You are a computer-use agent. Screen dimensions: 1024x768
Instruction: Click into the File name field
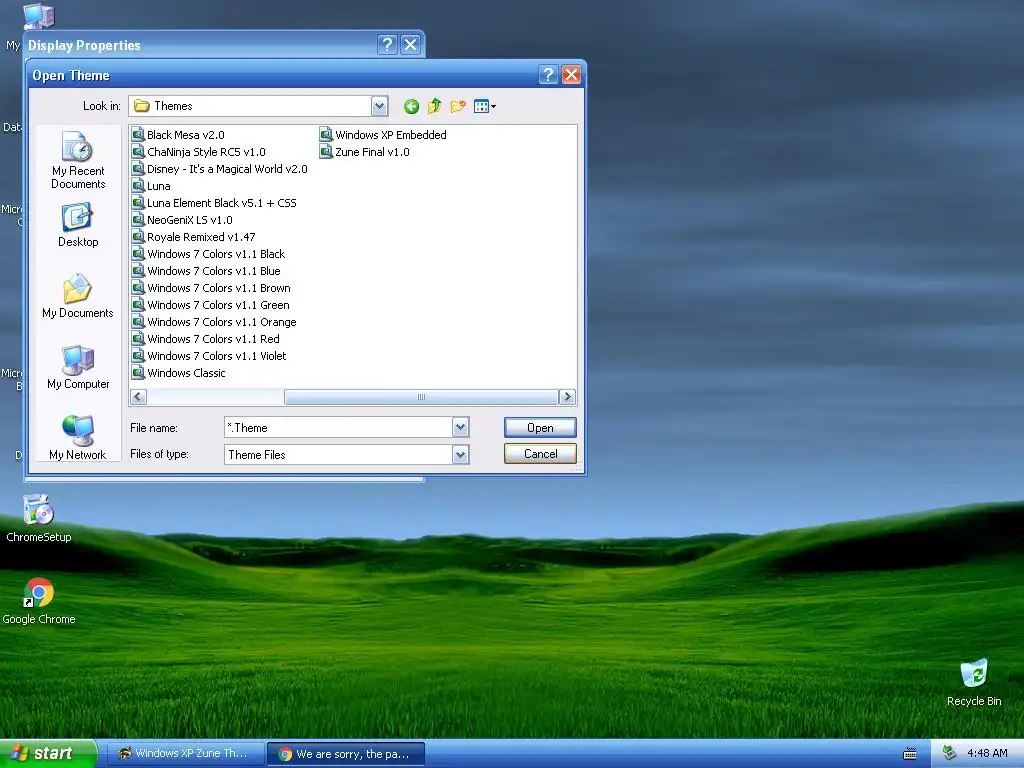pyautogui.click(x=338, y=428)
